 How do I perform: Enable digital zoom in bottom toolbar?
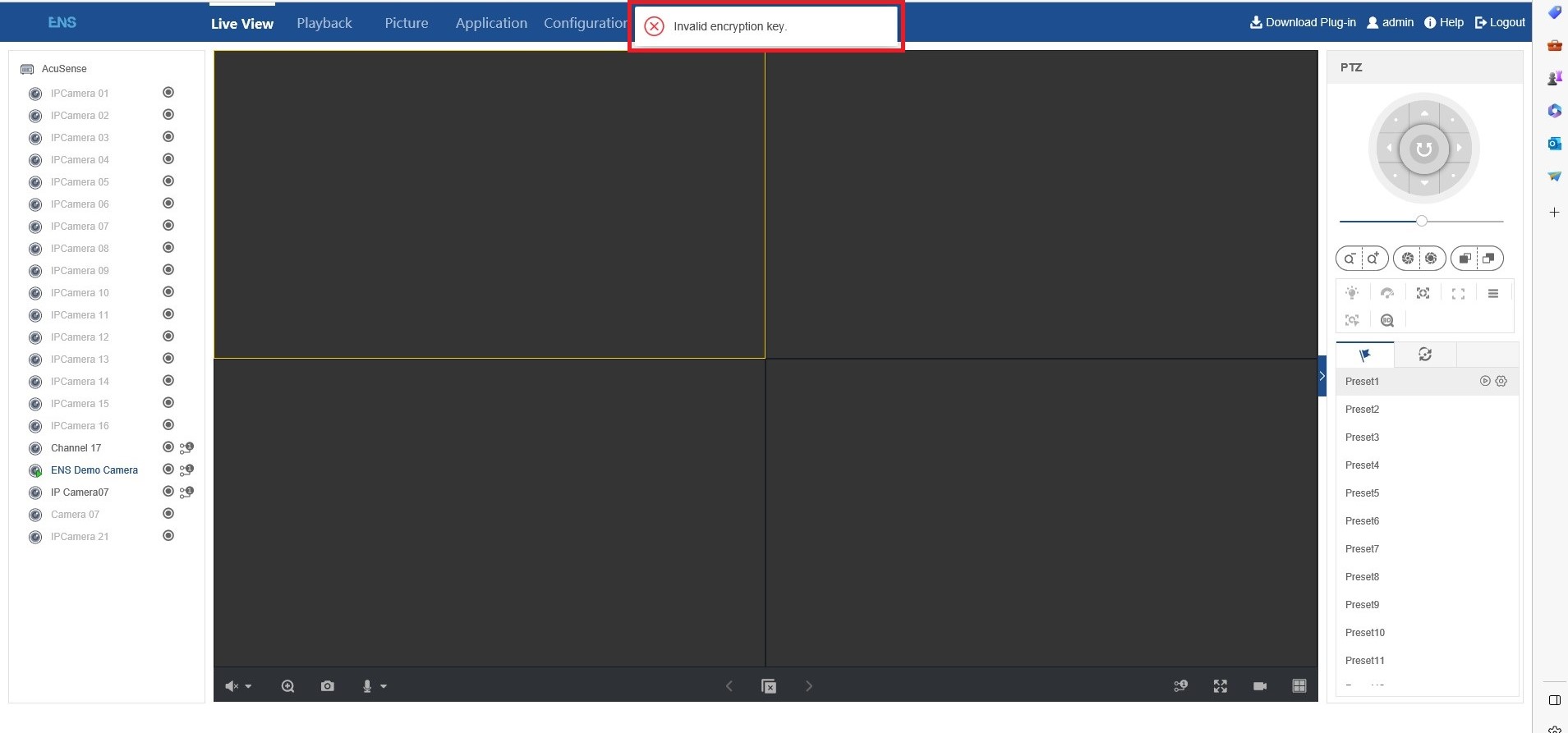click(287, 686)
